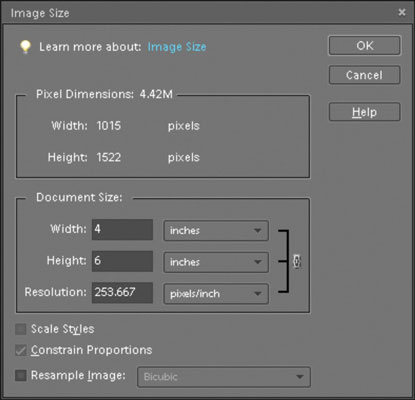This screenshot has width=415, height=400.
Task: Click the Resolution field showing 253.667
Action: [122, 292]
